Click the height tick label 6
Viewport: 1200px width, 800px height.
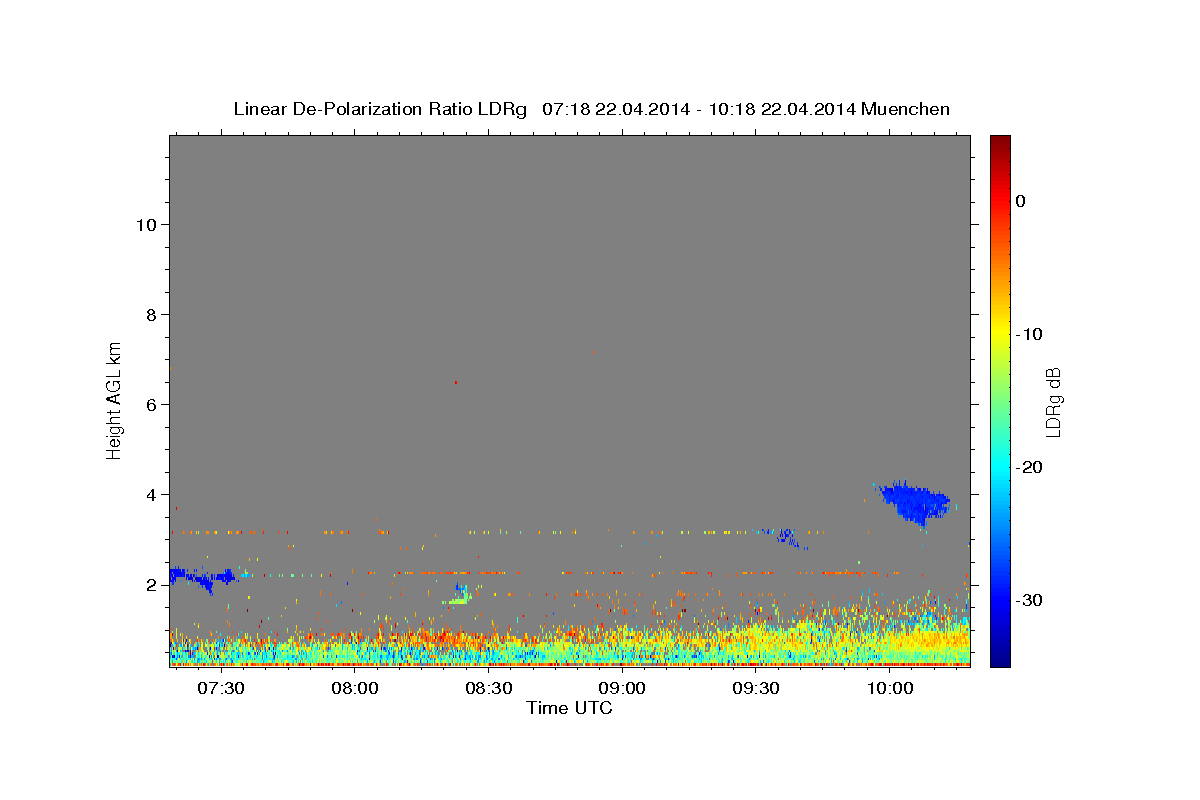click(x=152, y=405)
